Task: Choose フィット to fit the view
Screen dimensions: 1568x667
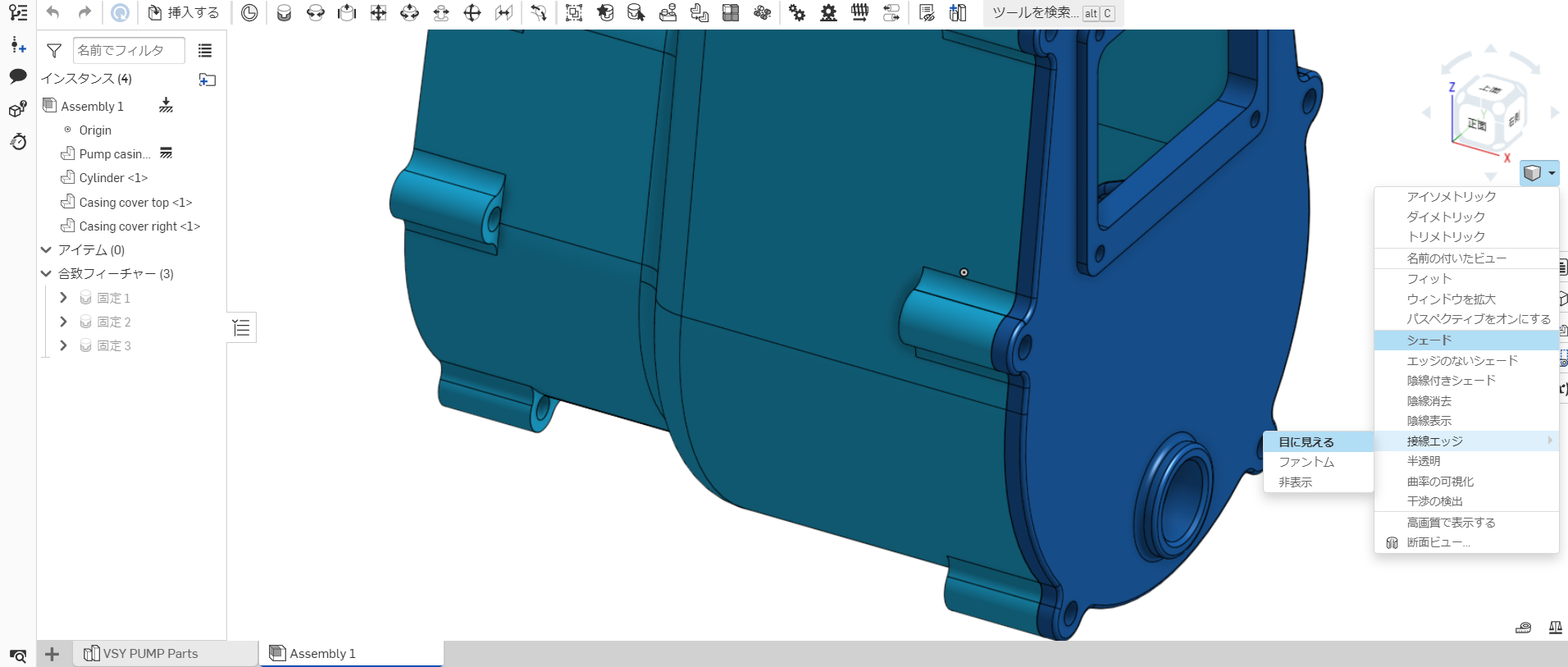Action: point(1429,279)
